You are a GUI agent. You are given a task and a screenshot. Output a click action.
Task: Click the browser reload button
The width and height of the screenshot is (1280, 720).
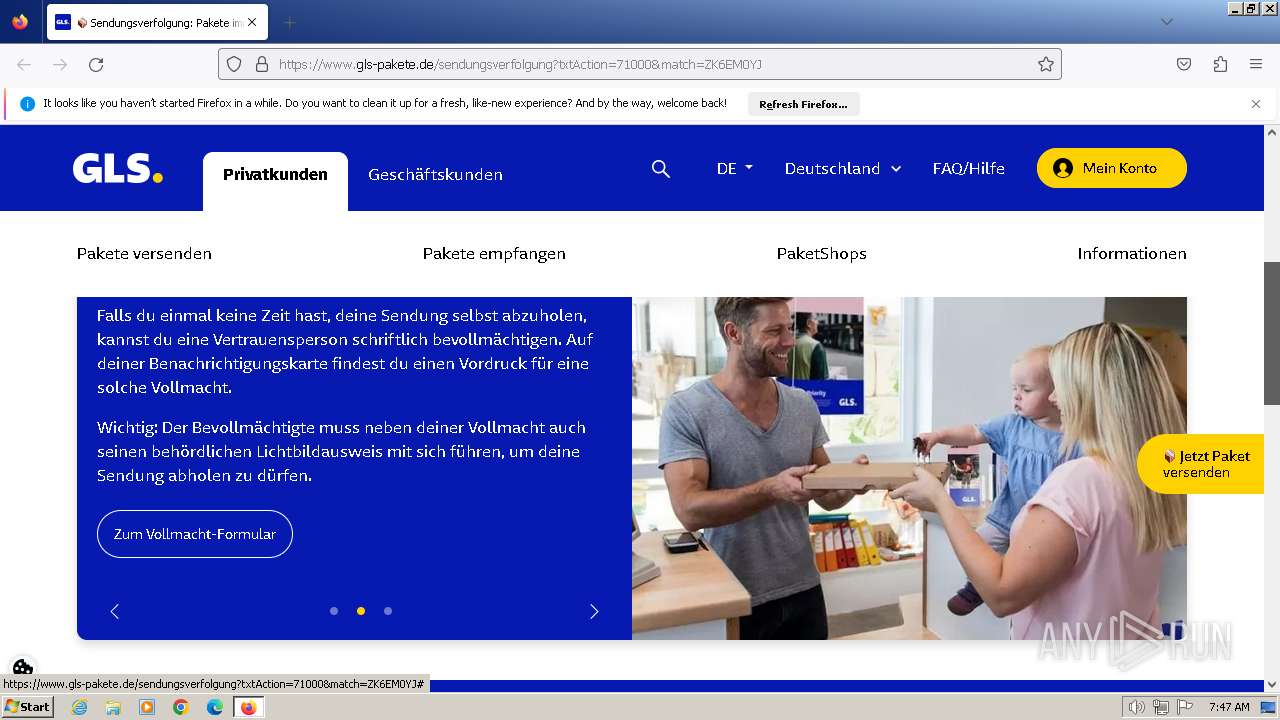(x=96, y=64)
